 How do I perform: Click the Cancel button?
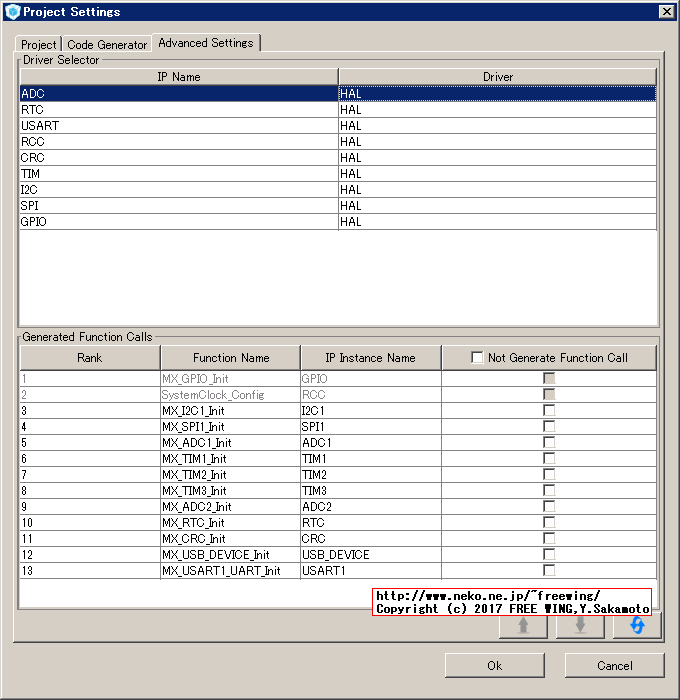pos(615,666)
